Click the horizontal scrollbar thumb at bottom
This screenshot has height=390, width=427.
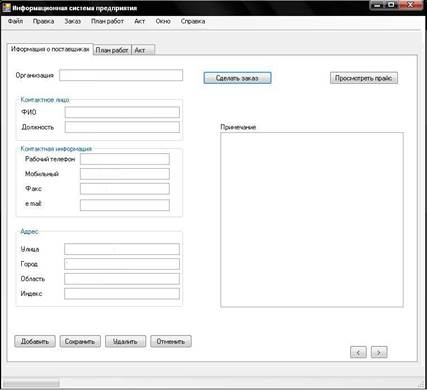31,382
